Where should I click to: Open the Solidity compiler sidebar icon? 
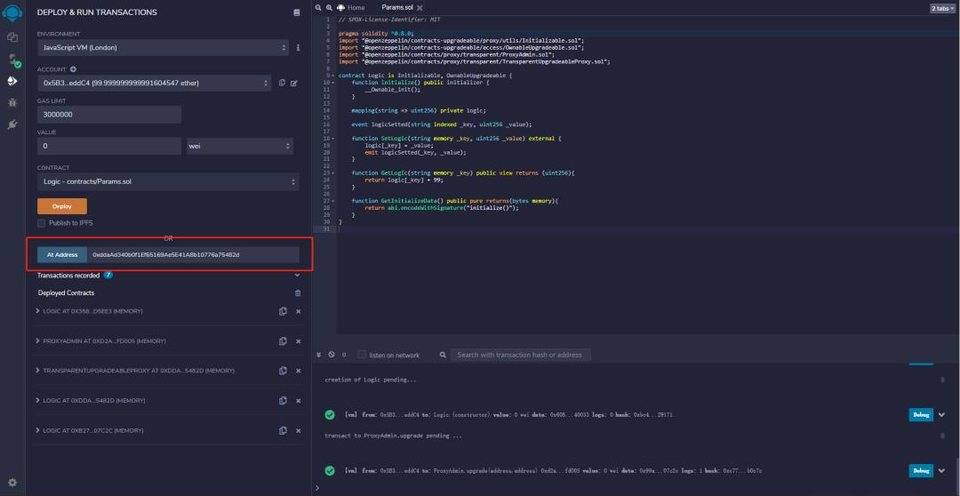pos(13,59)
